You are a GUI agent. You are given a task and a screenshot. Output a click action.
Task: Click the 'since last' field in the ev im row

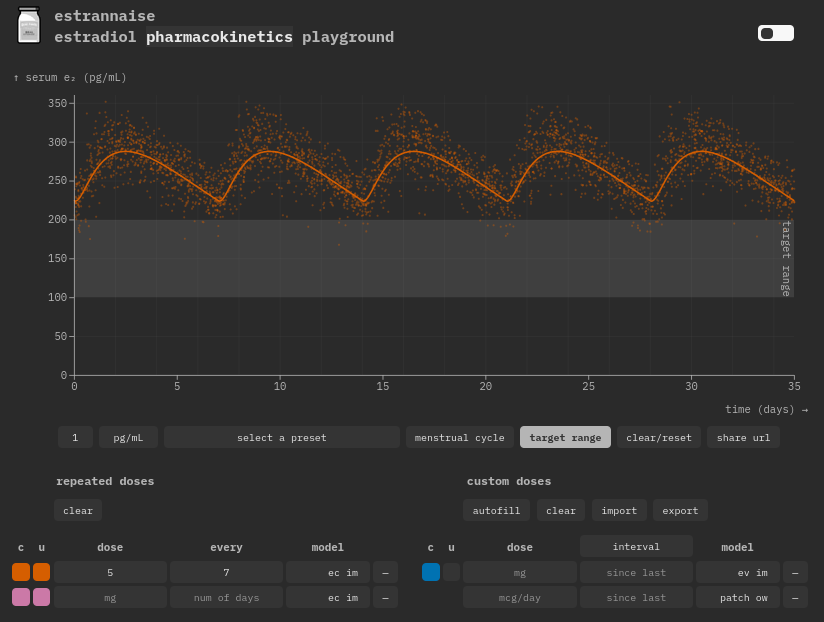[636, 572]
